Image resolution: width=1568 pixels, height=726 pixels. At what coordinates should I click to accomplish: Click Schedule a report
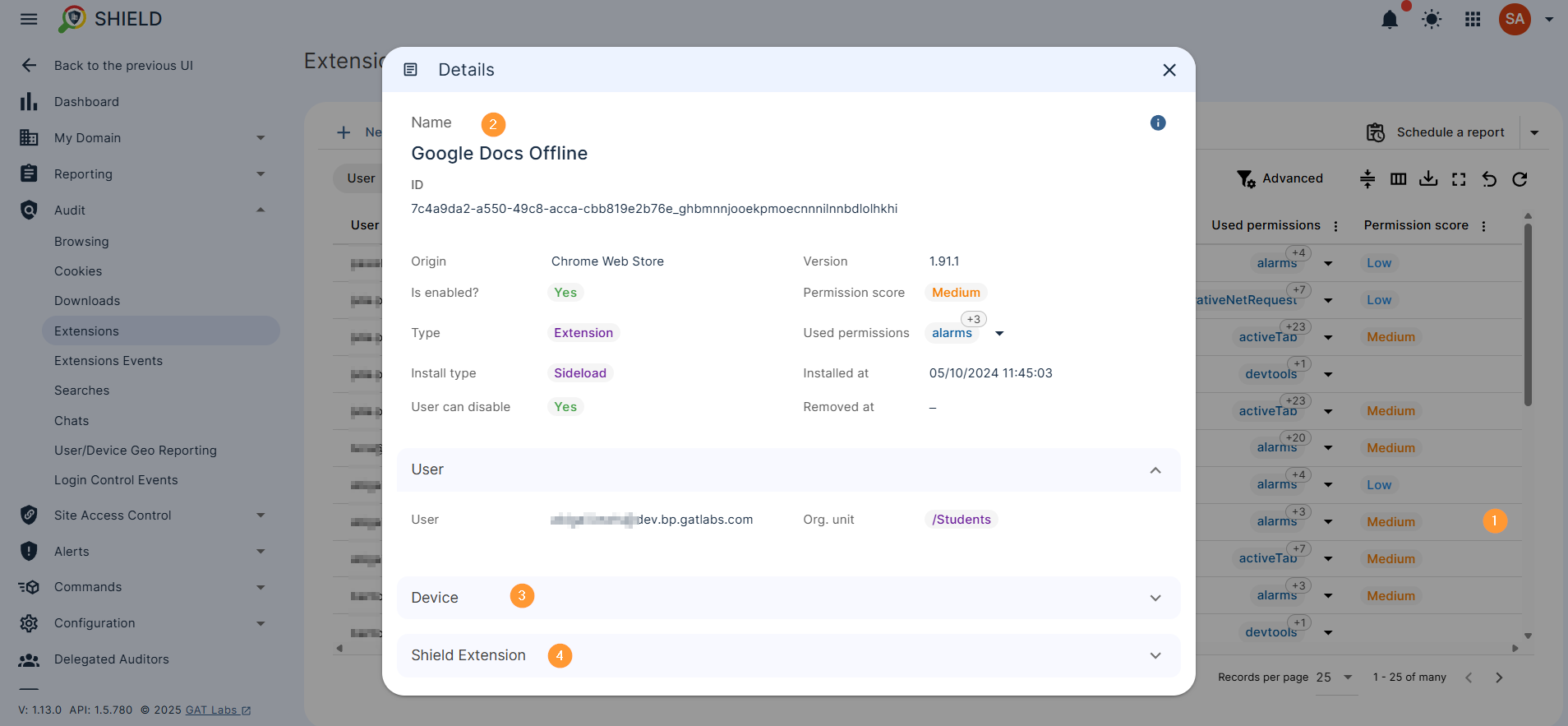1435,132
